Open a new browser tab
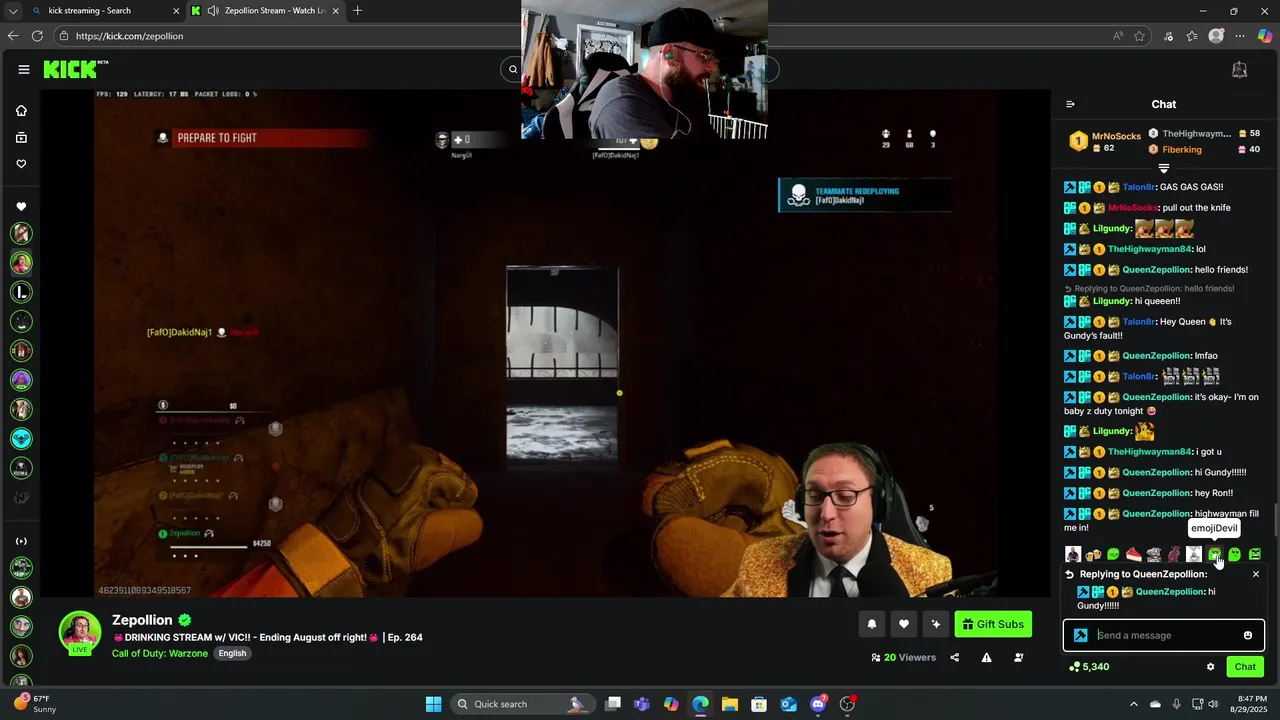Viewport: 1280px width, 720px height. (357, 11)
